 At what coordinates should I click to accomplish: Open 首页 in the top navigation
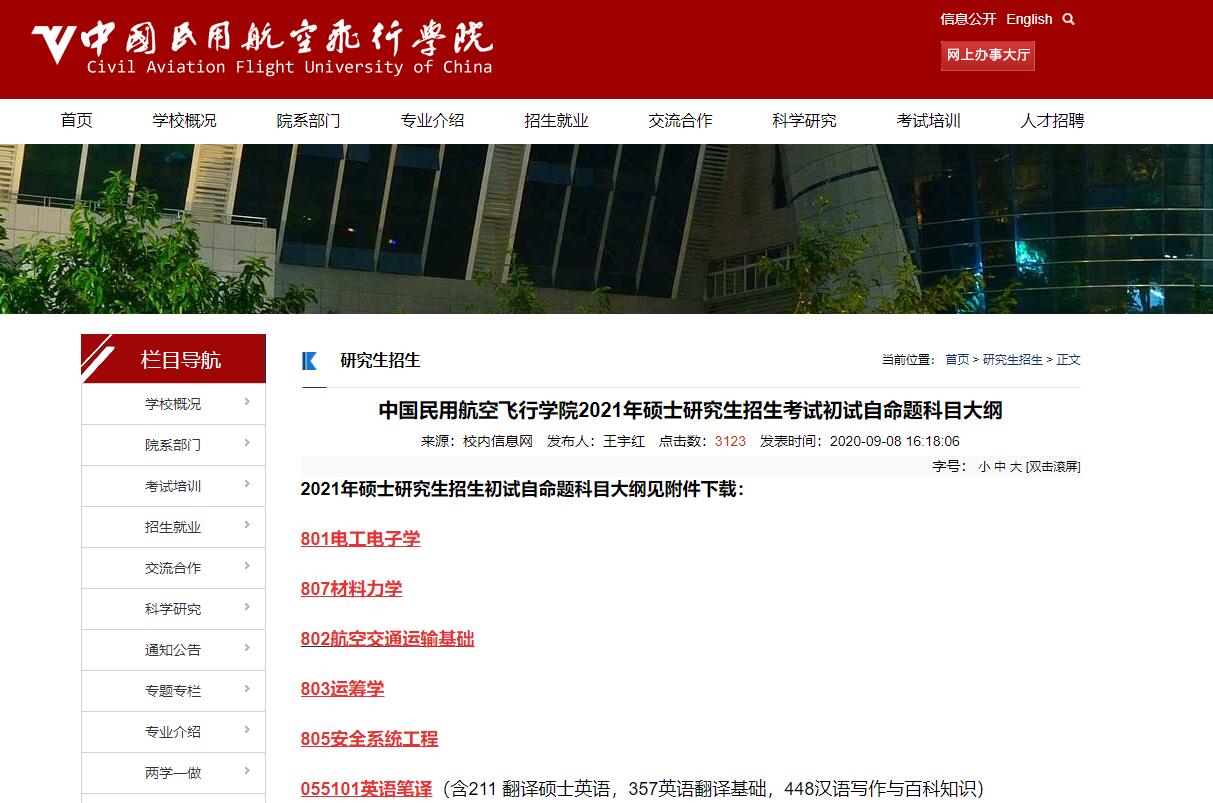tap(76, 121)
